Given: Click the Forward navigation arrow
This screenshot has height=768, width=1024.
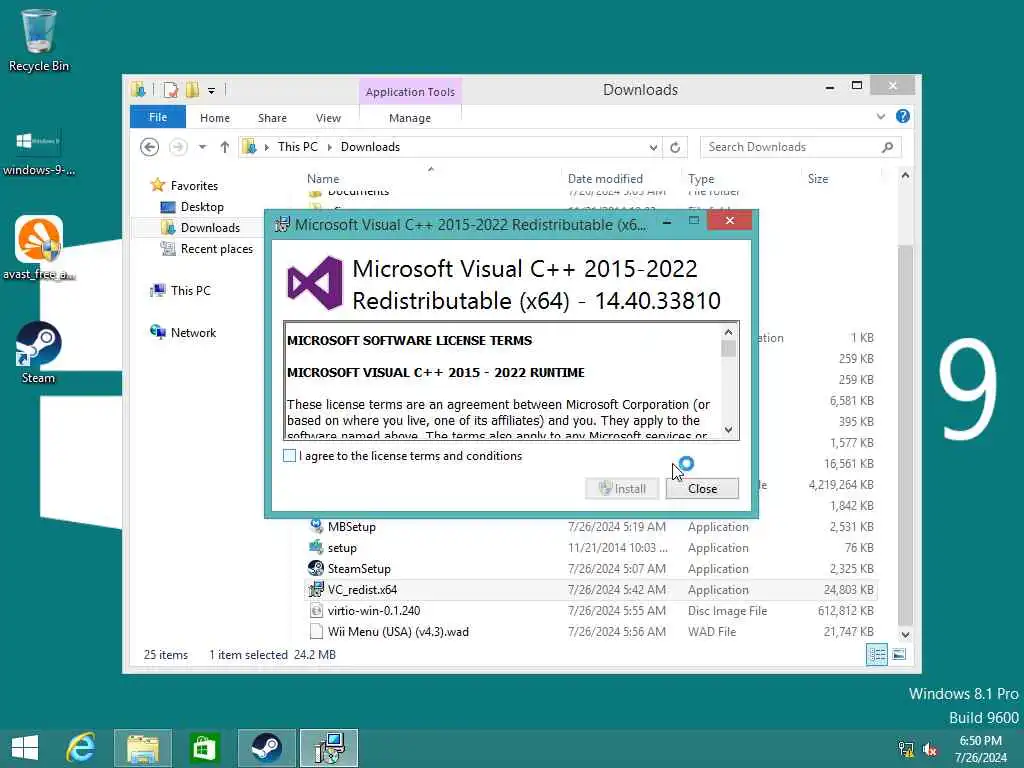Looking at the screenshot, I should tap(178, 147).
